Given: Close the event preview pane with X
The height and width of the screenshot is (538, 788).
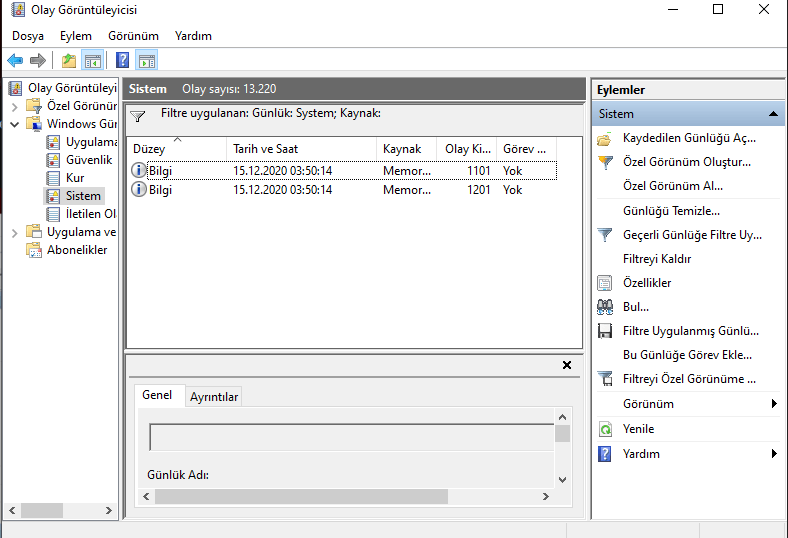Looking at the screenshot, I should click(x=567, y=365).
